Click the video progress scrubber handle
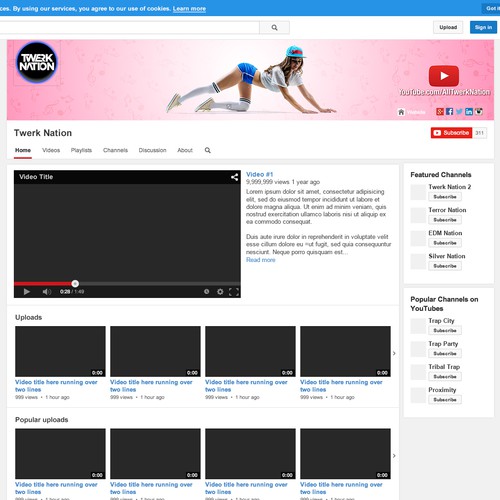500x500 pixels. (x=75, y=284)
